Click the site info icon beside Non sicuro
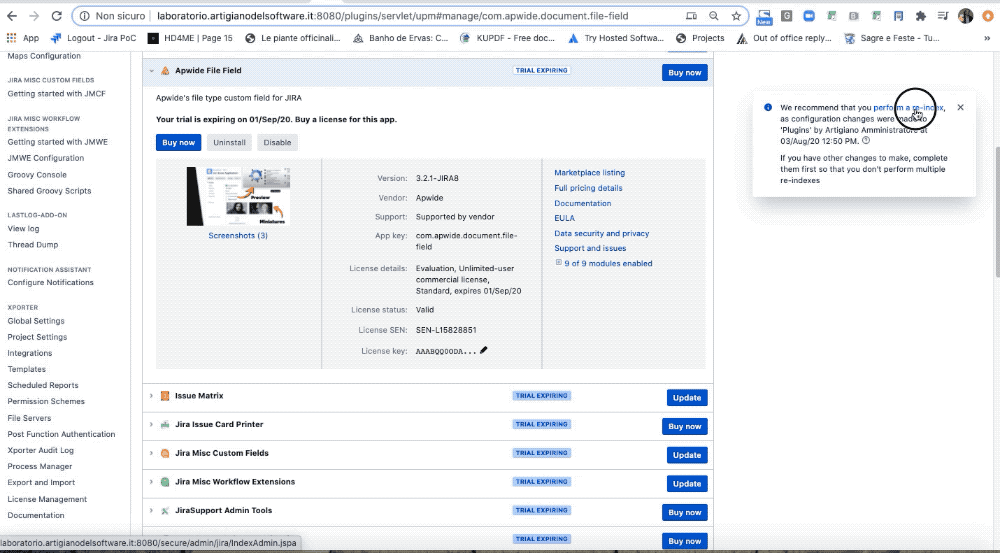This screenshot has width=1000, height=553. pyautogui.click(x=84, y=16)
